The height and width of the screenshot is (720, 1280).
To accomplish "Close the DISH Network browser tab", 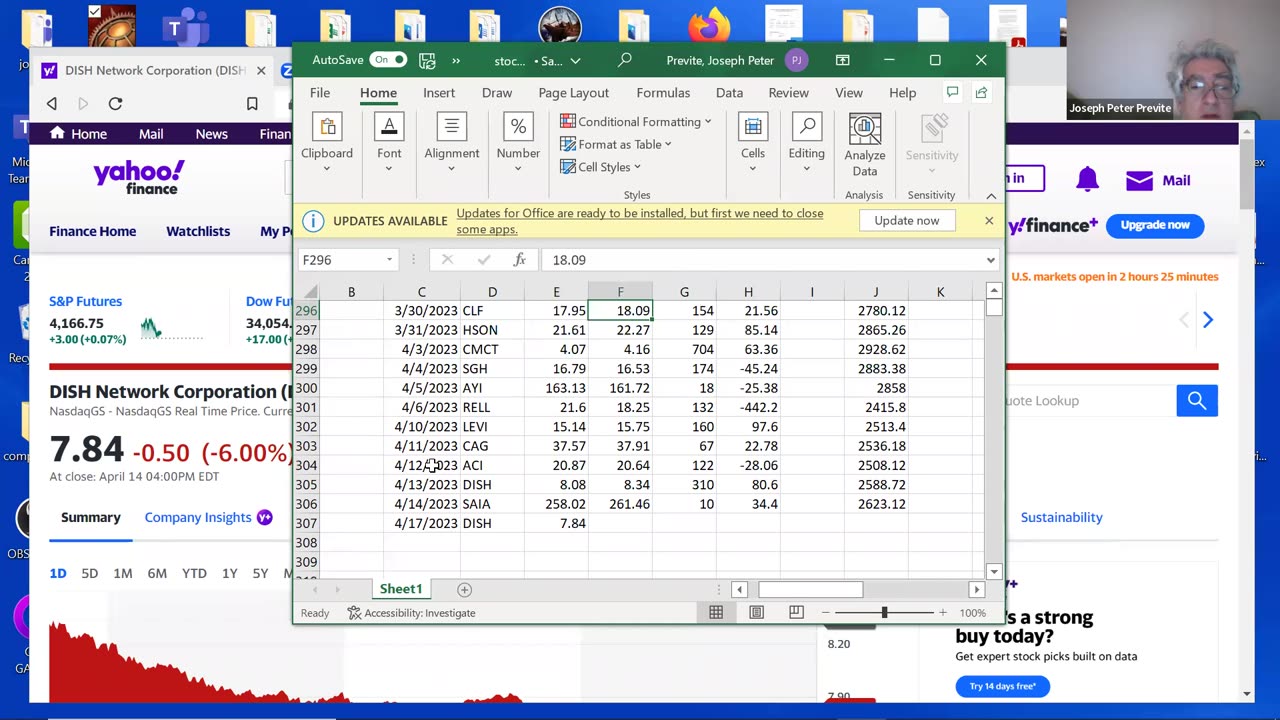I will tap(261, 70).
